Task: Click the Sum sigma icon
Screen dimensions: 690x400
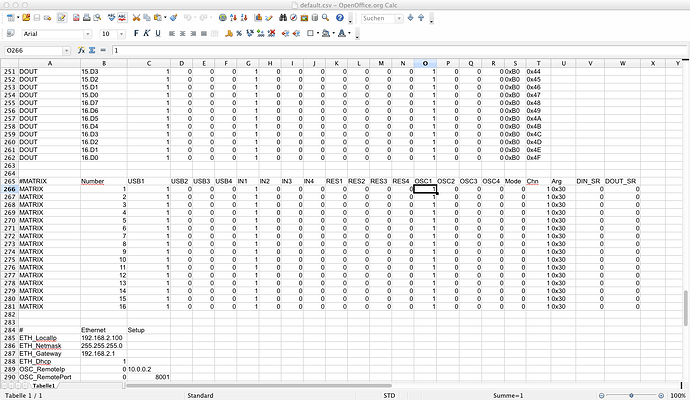Action: pyautogui.click(x=92, y=51)
